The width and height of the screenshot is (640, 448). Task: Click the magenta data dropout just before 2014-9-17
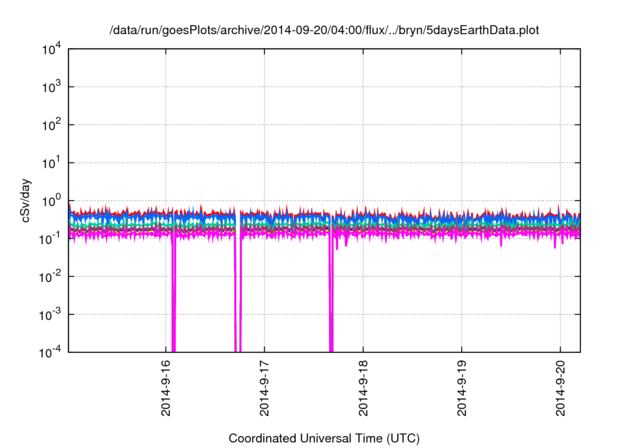click(x=238, y=294)
